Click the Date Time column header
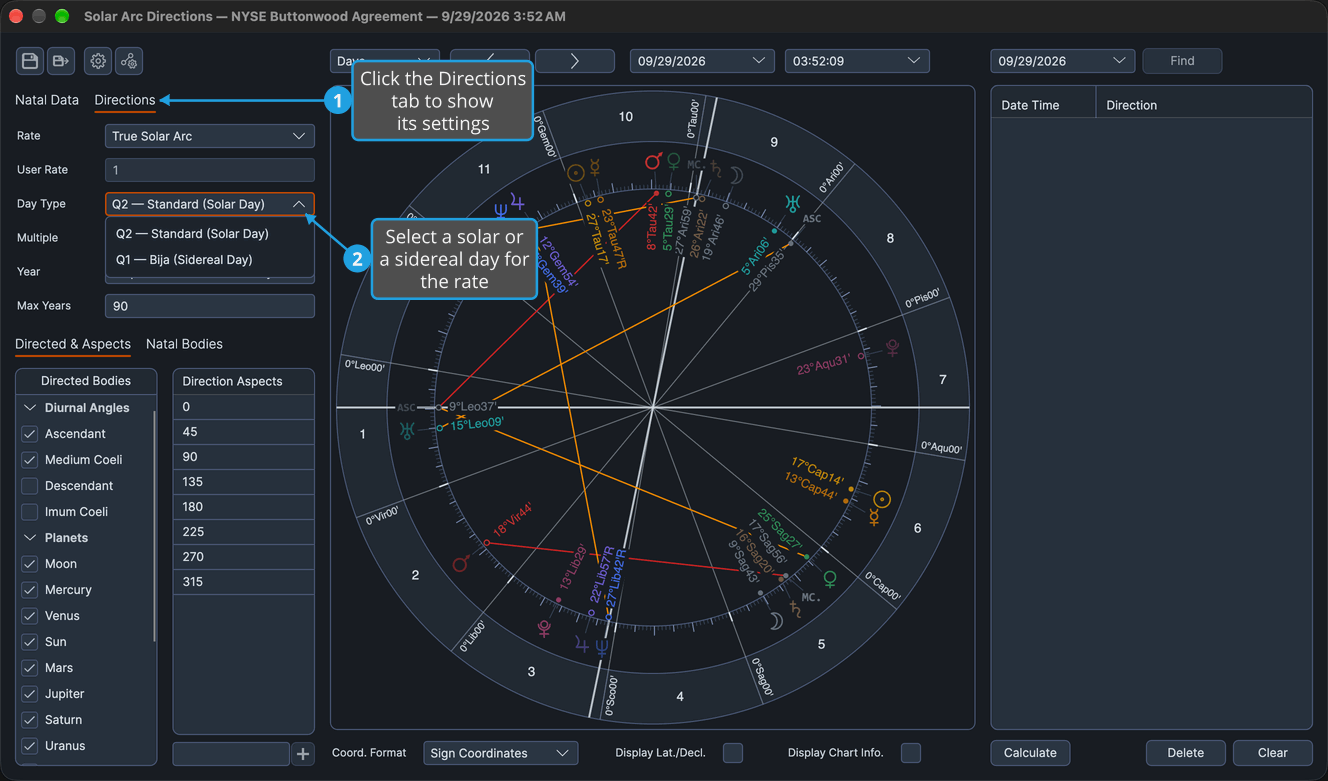The image size is (1328, 781). click(1043, 105)
